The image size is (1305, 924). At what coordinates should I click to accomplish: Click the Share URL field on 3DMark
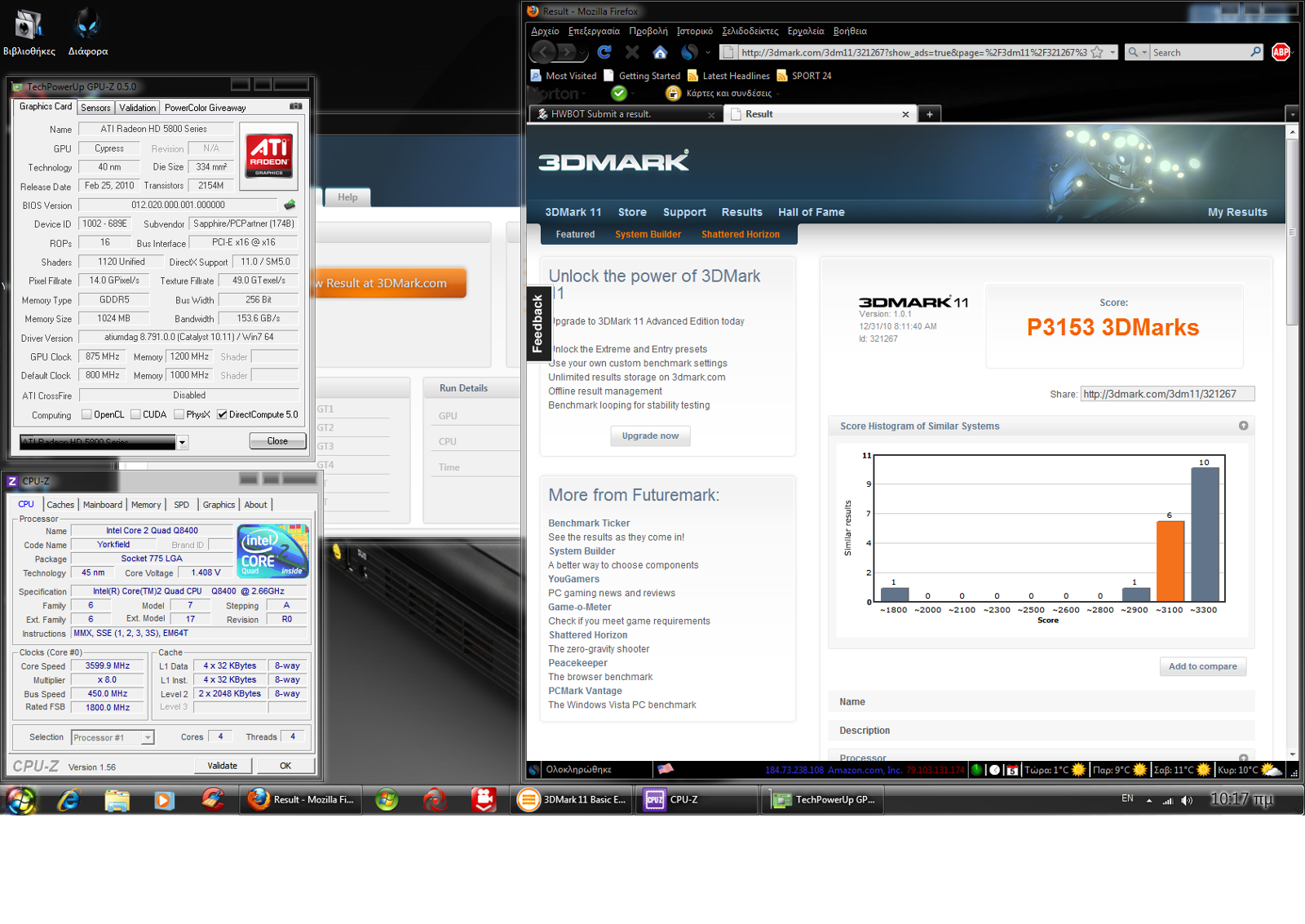click(1167, 394)
